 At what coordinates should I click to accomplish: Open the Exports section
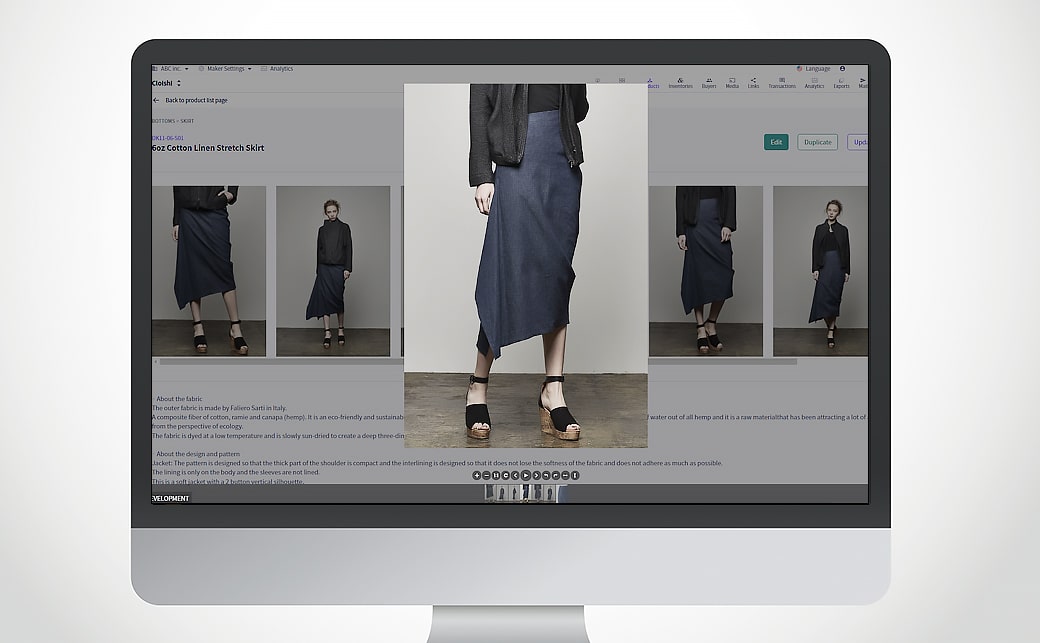click(842, 83)
